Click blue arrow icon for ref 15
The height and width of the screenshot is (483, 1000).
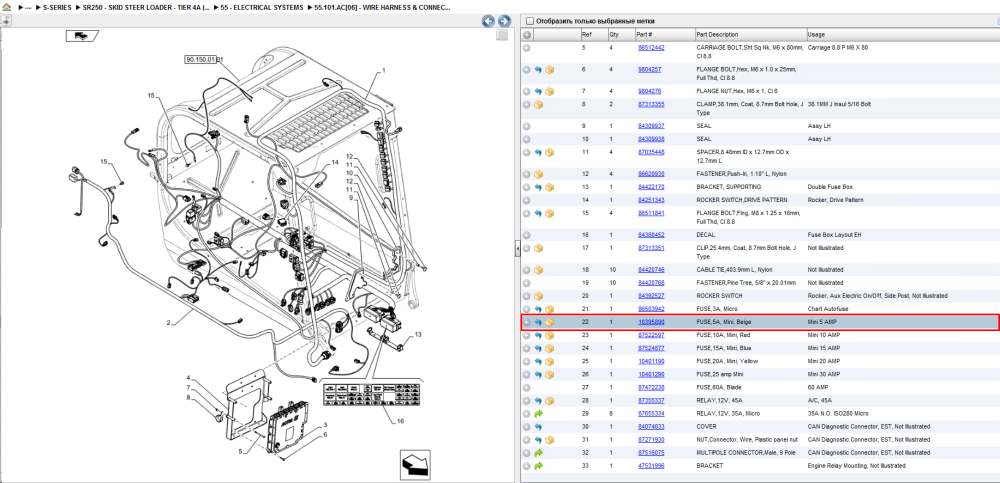538,213
